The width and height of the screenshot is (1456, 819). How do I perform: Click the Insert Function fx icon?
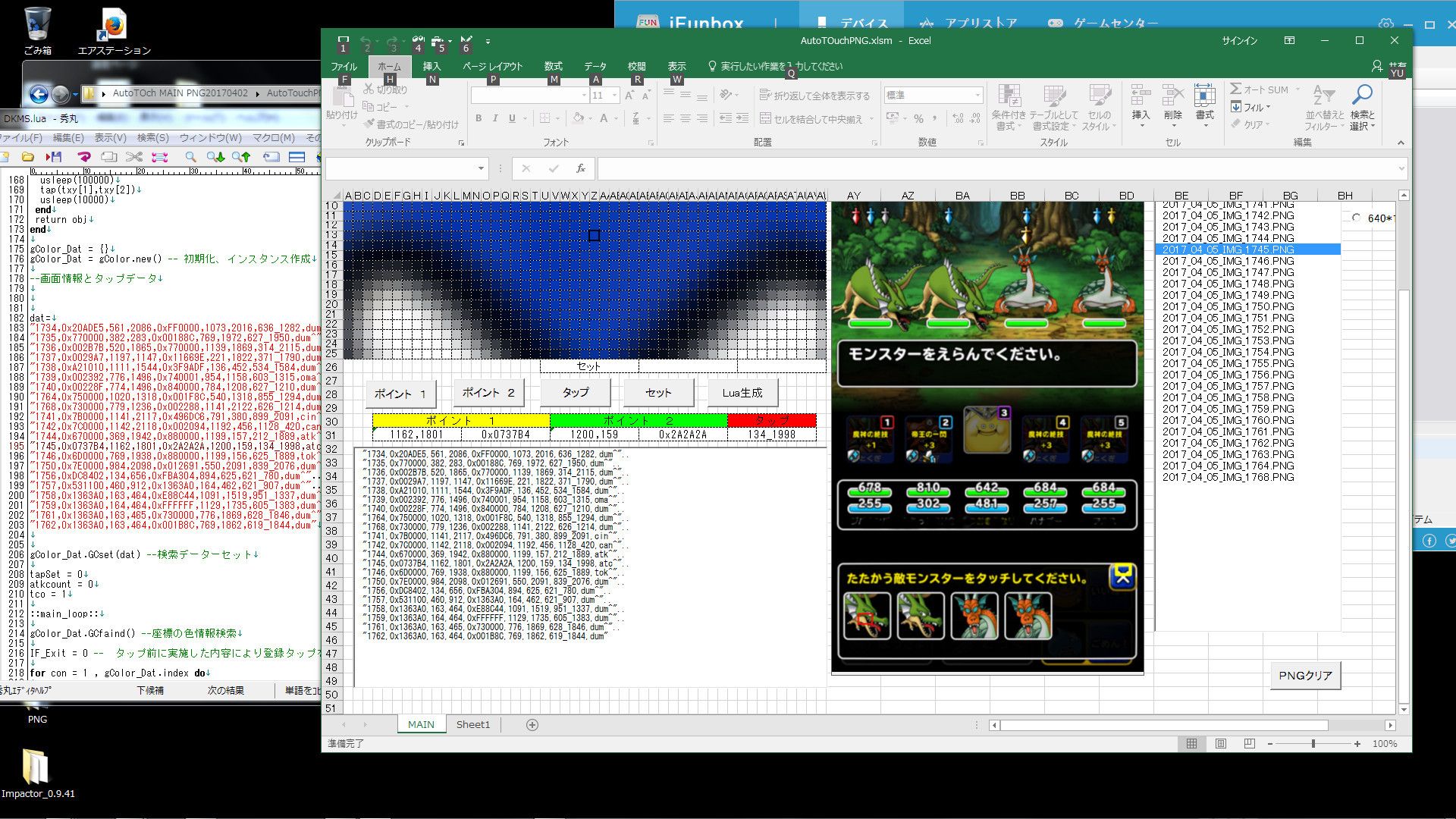click(x=580, y=168)
